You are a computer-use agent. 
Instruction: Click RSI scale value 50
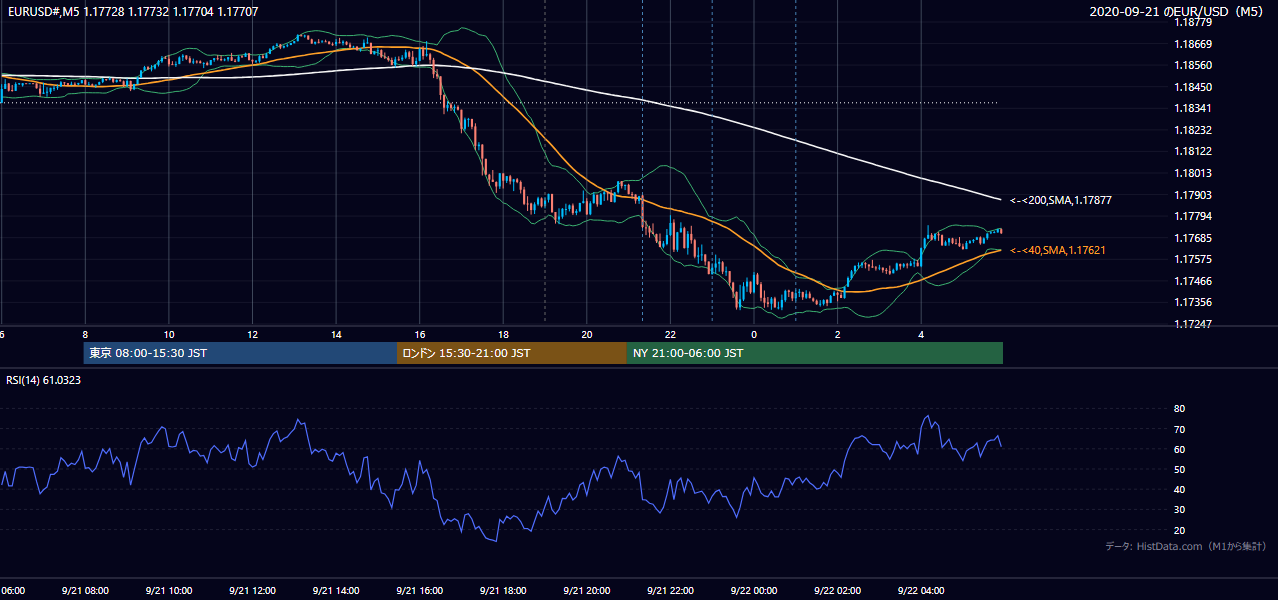coord(1180,469)
